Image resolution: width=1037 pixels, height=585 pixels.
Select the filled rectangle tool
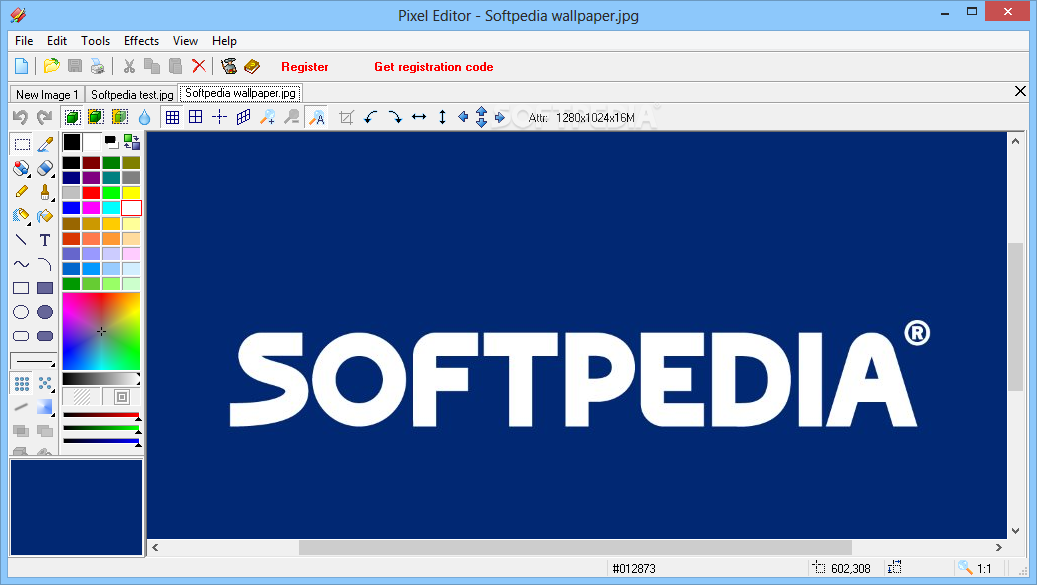tap(45, 288)
